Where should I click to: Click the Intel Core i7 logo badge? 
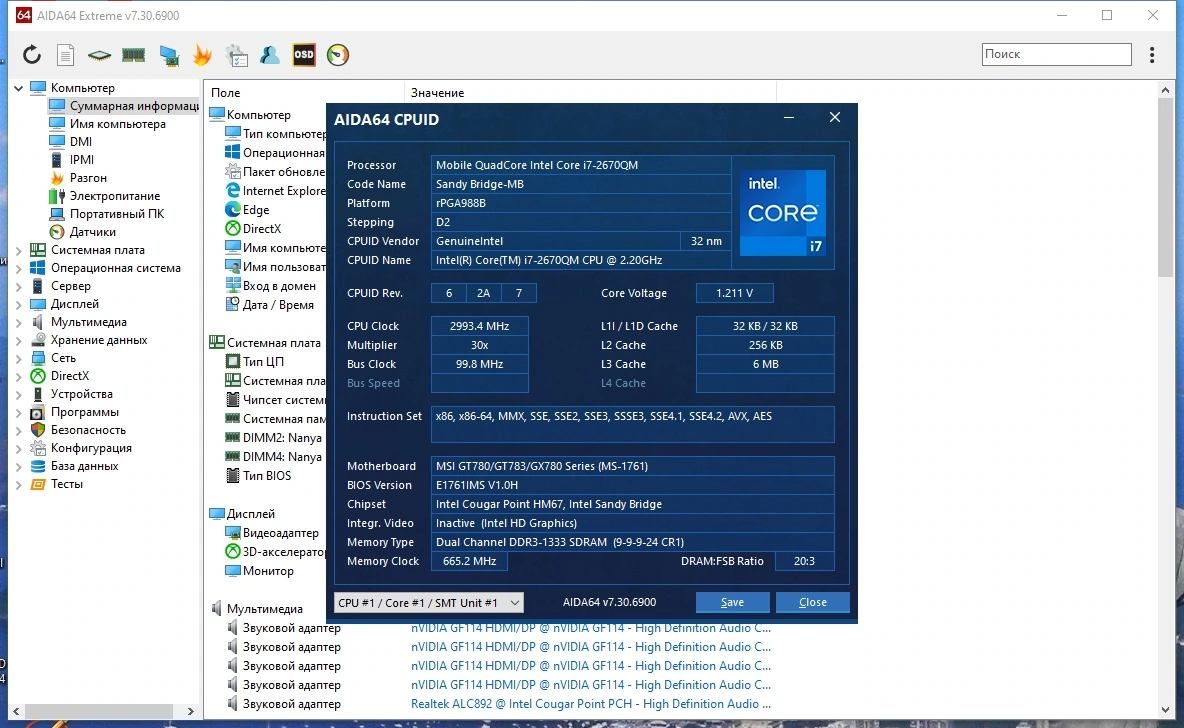[782, 212]
